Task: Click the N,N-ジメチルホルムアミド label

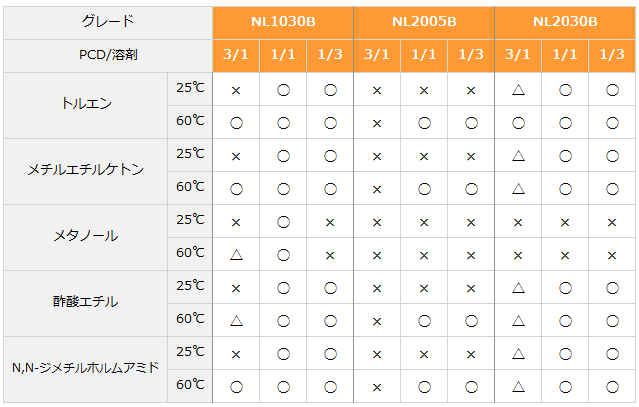Action: tap(86, 369)
